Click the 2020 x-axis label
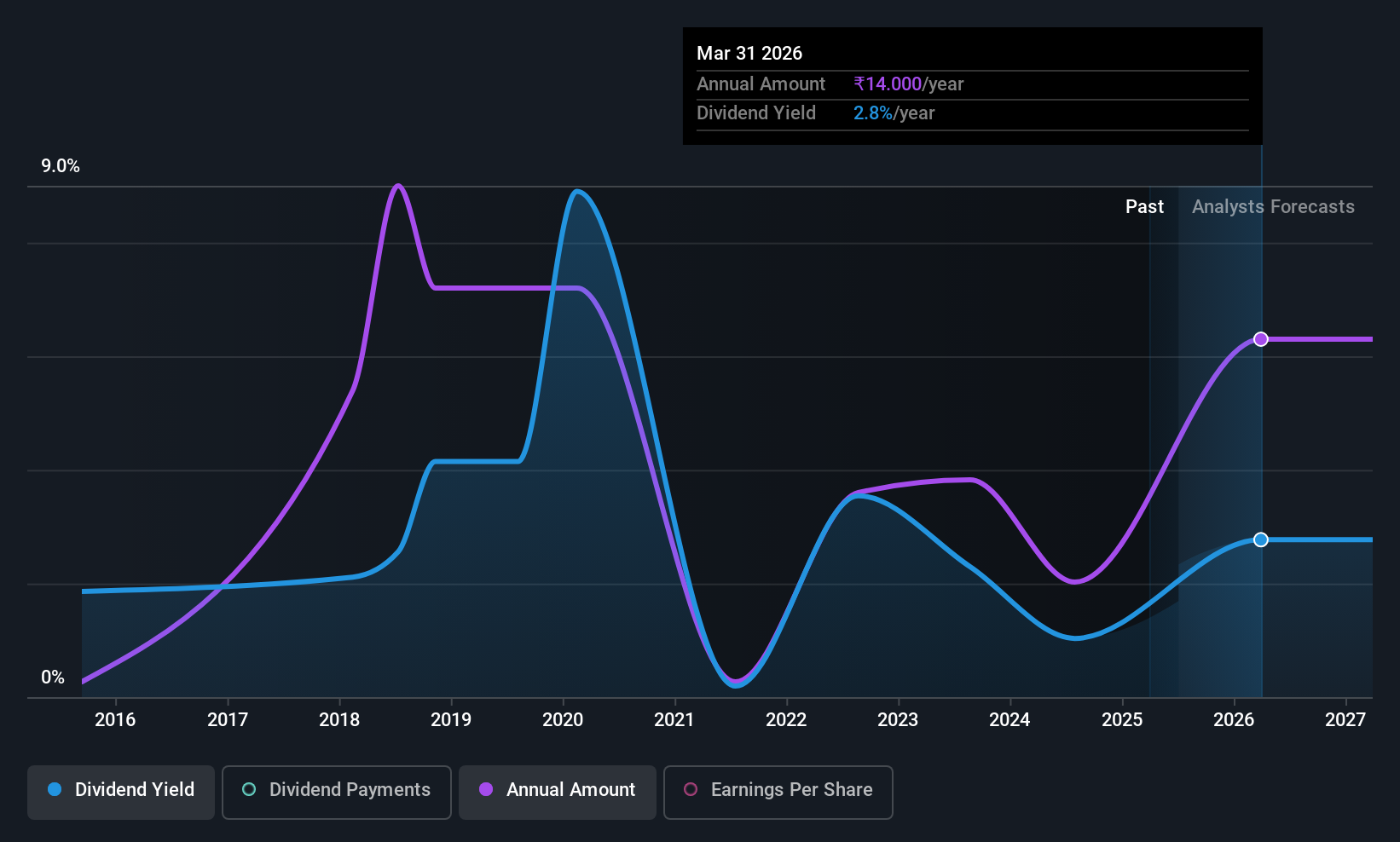1400x842 pixels. coord(563,720)
